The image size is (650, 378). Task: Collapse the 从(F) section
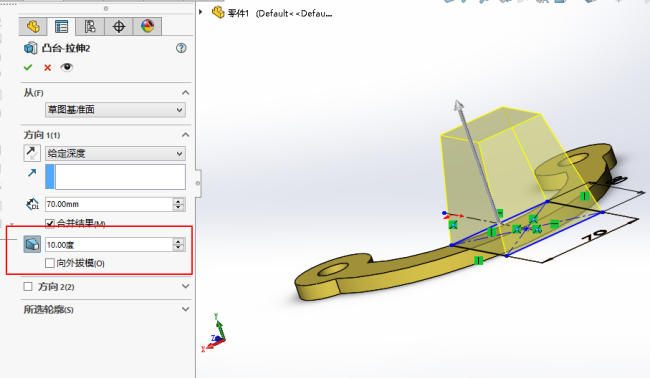[x=185, y=93]
